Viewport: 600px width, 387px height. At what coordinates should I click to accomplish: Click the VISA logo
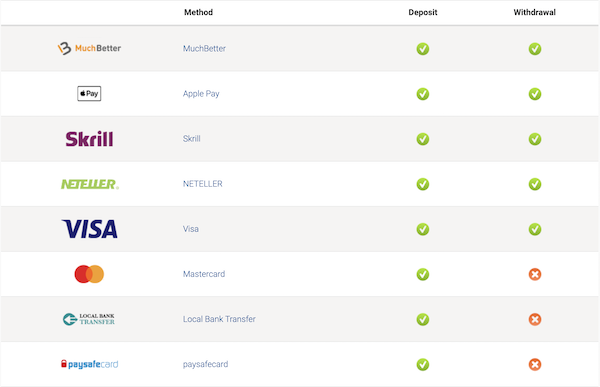[90, 229]
